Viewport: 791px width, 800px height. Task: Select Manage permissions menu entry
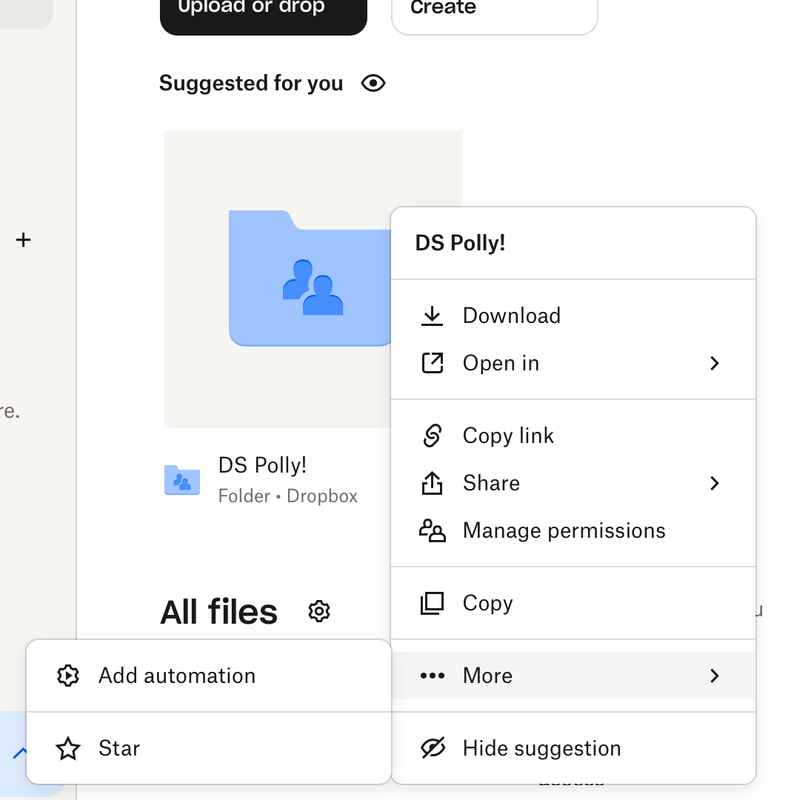click(x=563, y=531)
